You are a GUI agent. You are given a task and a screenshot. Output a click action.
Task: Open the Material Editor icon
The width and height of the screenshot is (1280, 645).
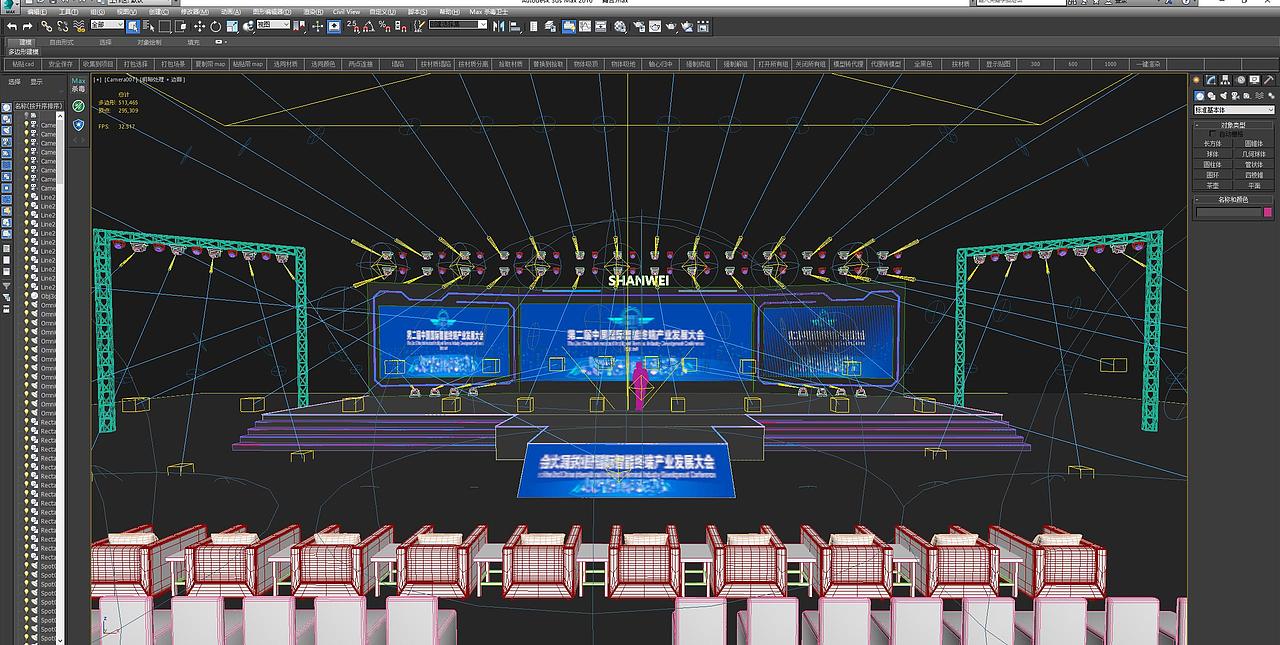tap(620, 26)
